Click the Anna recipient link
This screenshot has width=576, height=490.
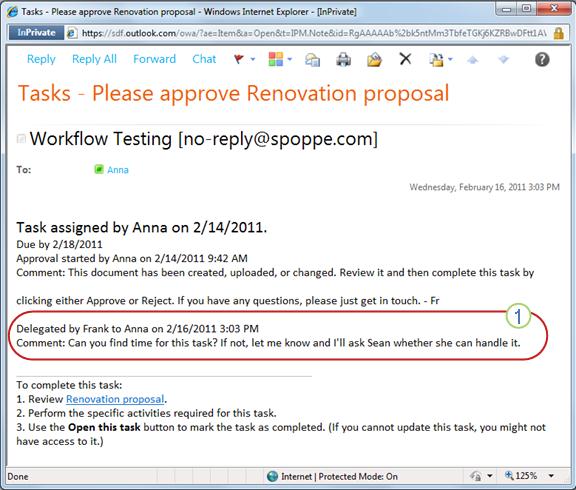(x=118, y=170)
